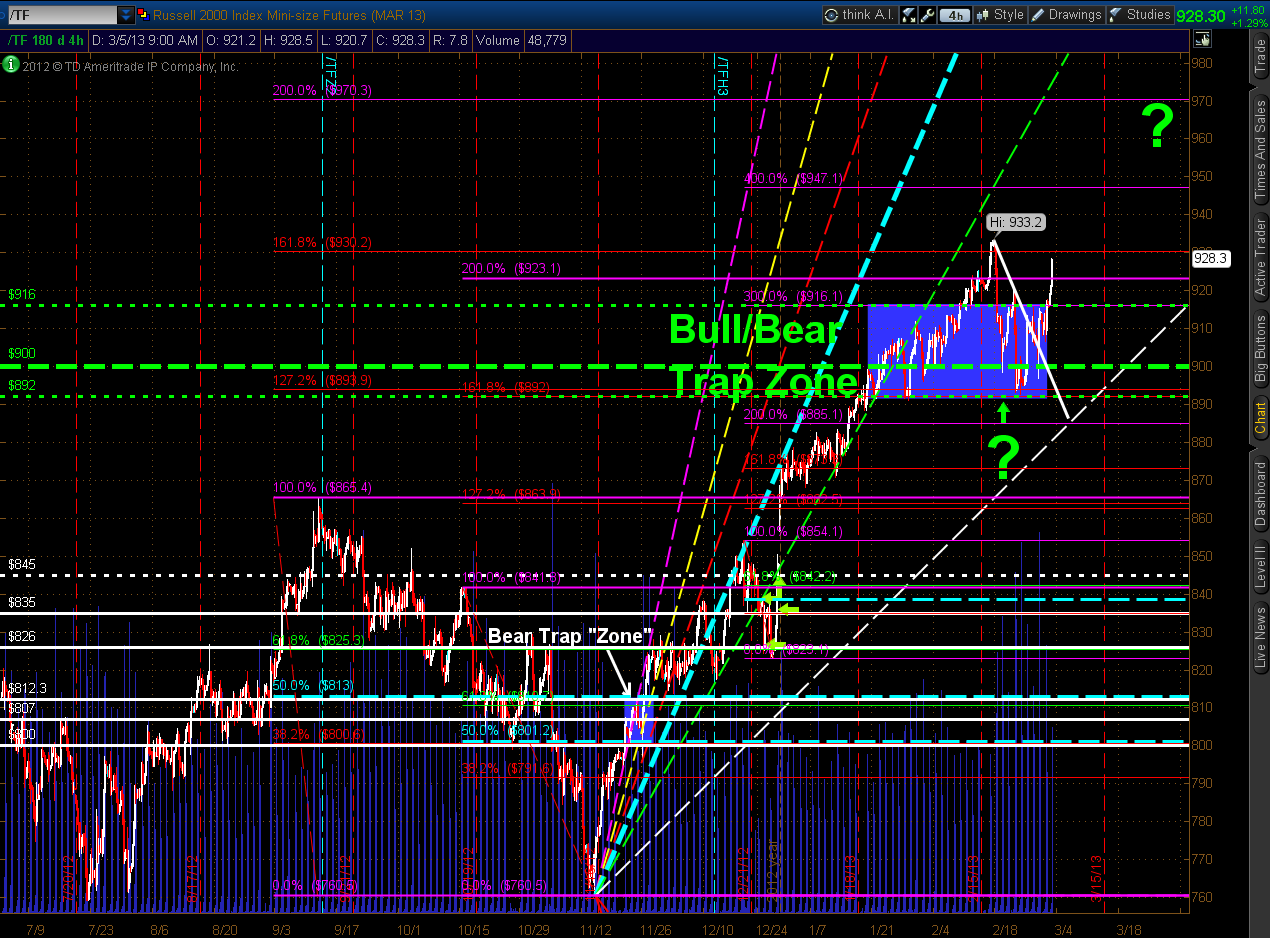Click the 161.8% ($930.2) Fibonacci label

(322, 242)
